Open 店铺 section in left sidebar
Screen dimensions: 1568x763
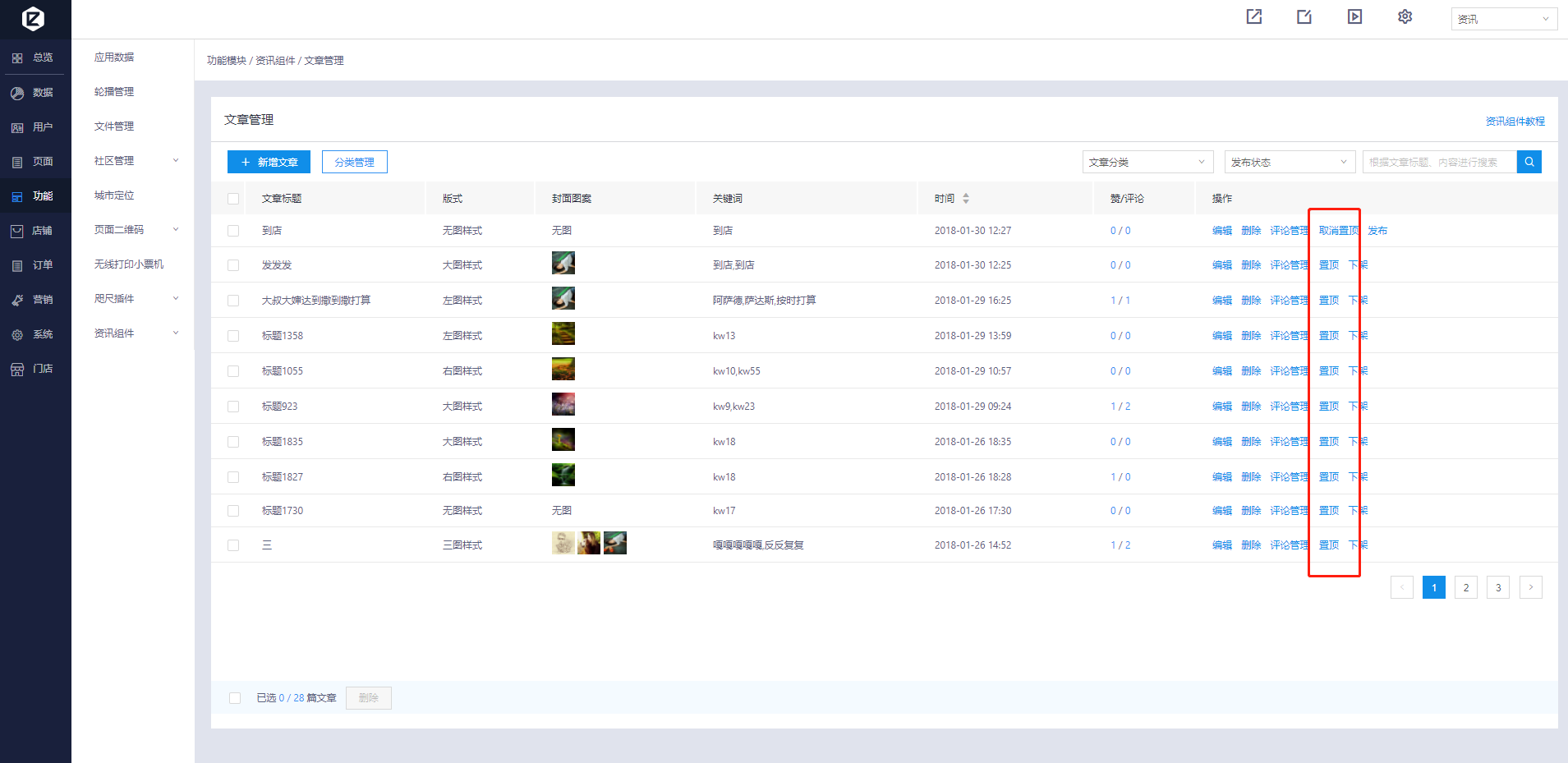coord(35,231)
